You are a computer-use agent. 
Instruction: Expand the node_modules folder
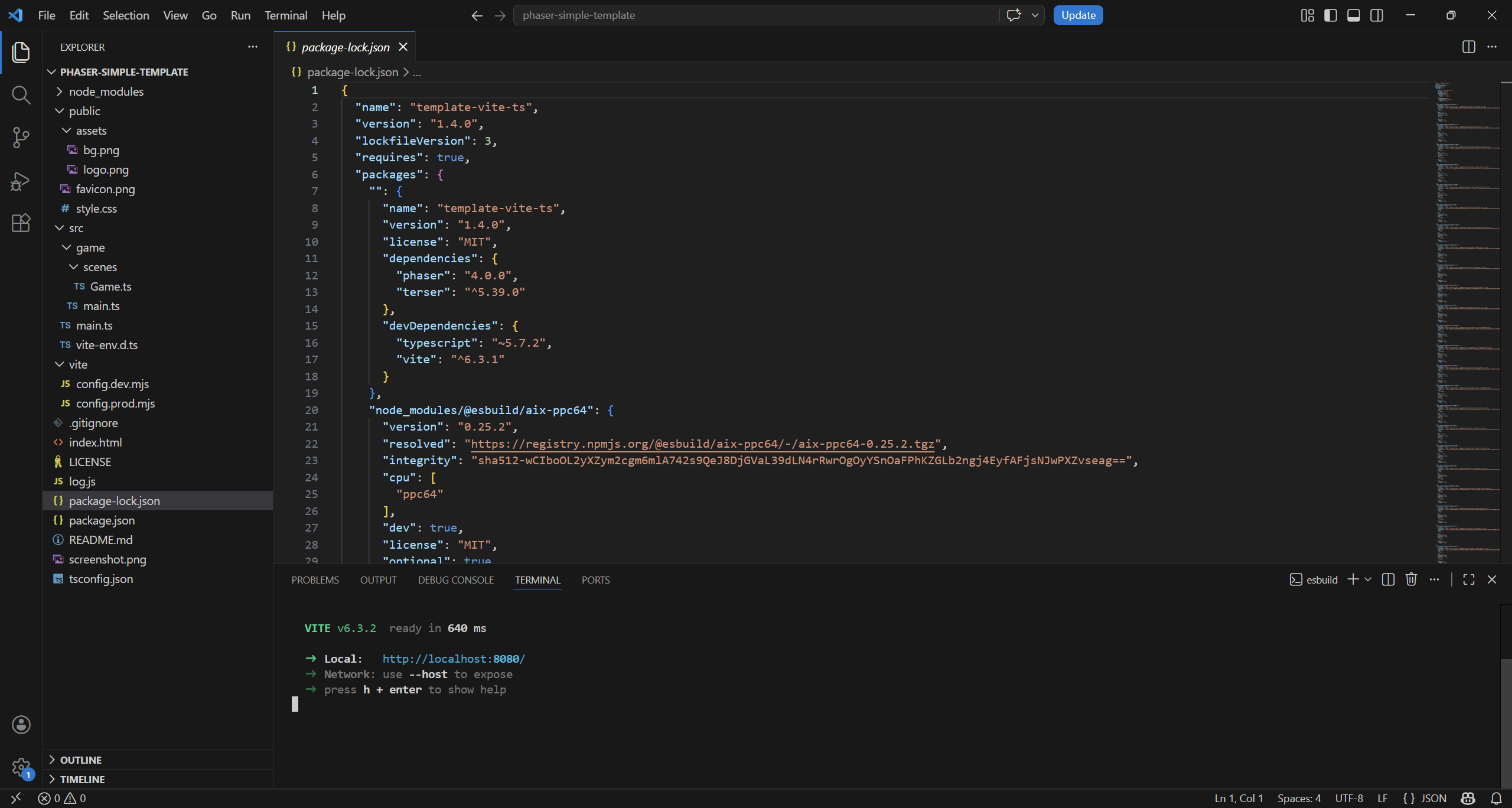(x=106, y=92)
